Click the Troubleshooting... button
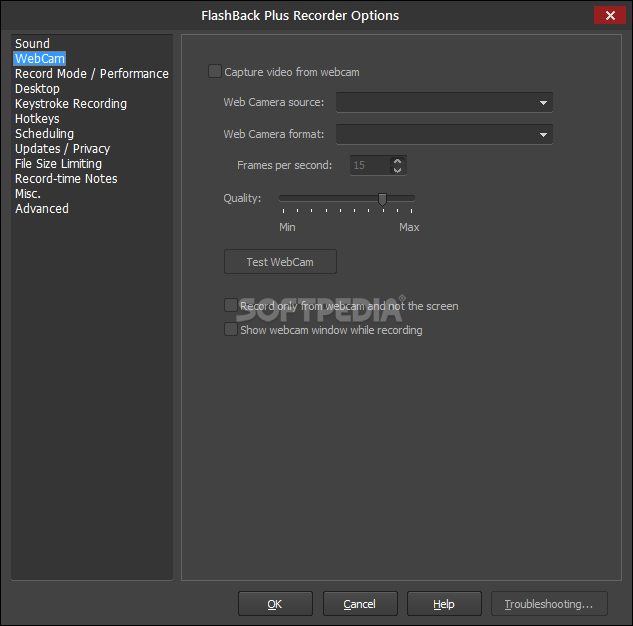 [549, 604]
